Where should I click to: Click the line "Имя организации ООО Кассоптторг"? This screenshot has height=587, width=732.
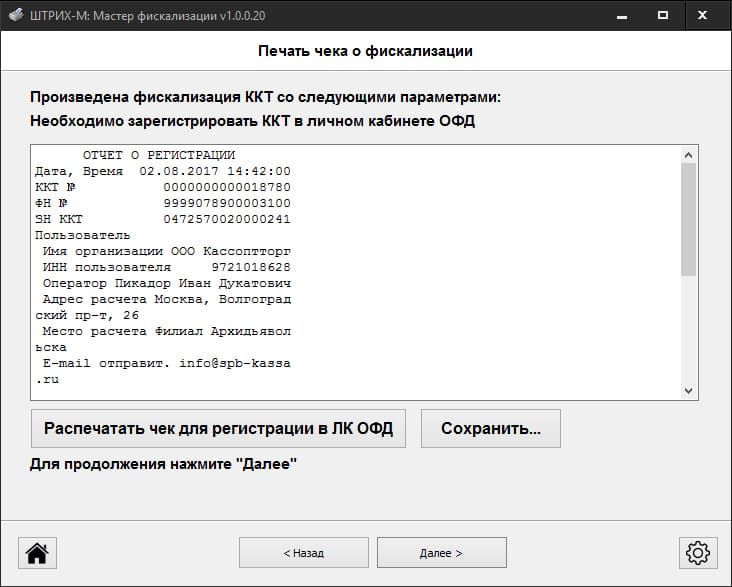[167, 251]
